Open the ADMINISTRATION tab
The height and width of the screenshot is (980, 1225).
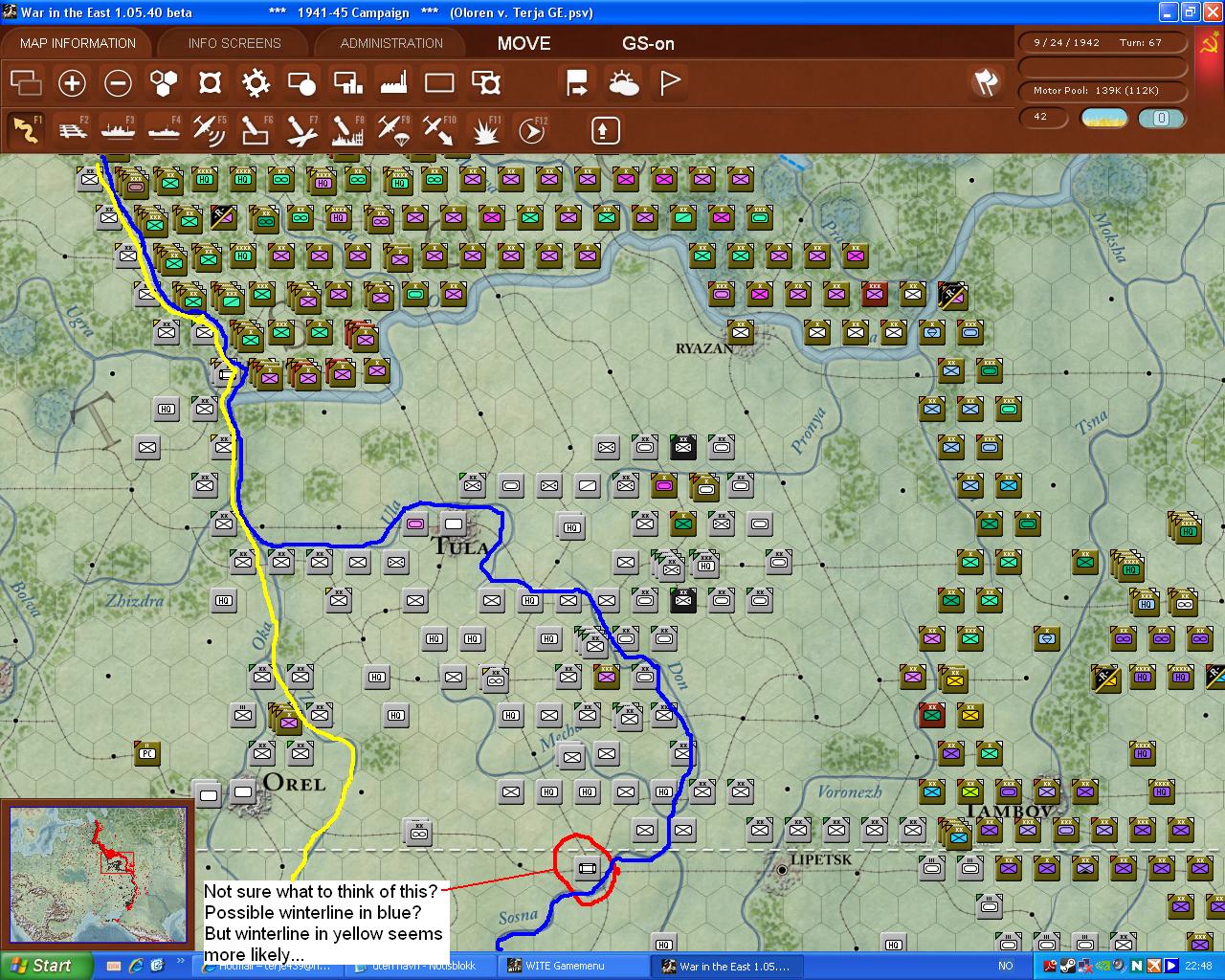pyautogui.click(x=391, y=43)
